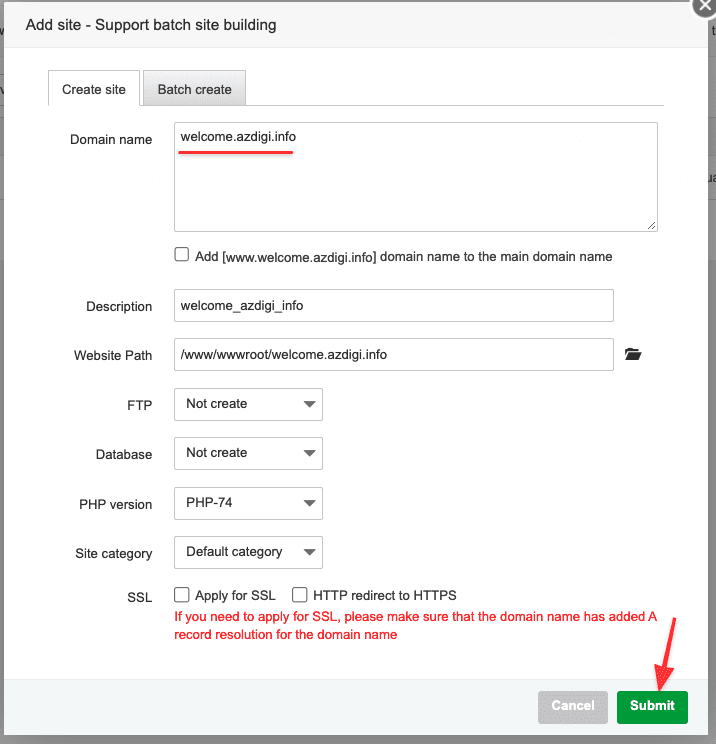Screen dimensions: 716x744
Task: Close the Add site dialog
Action: [x=702, y=5]
